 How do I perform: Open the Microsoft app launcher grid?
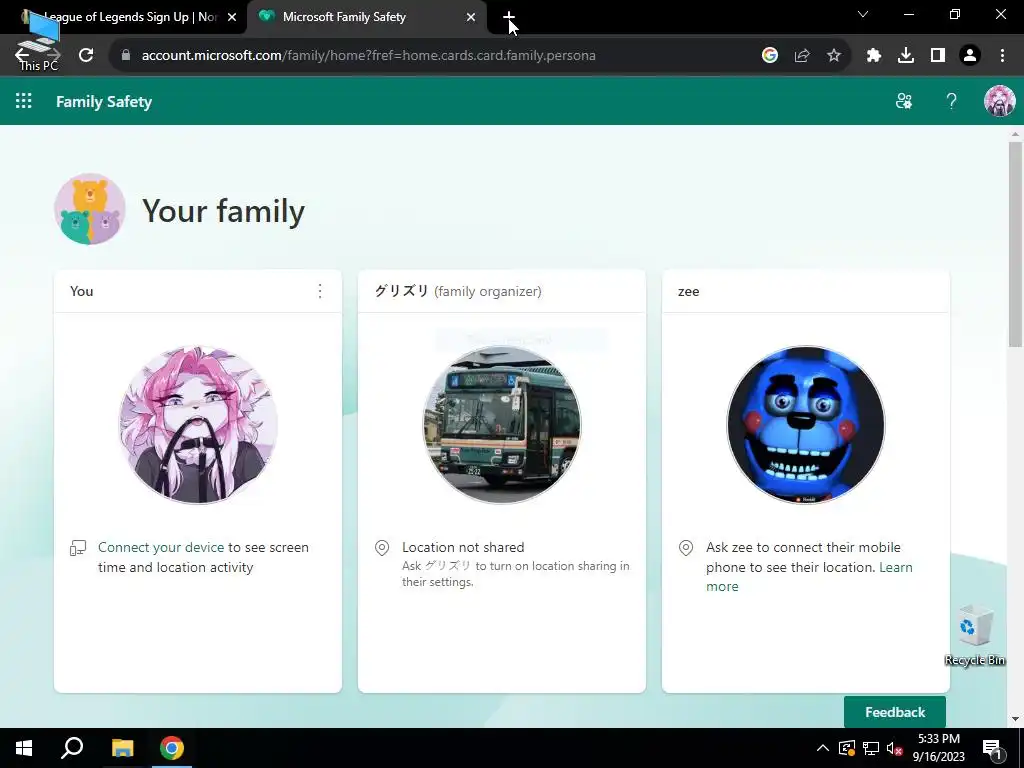pos(24,101)
